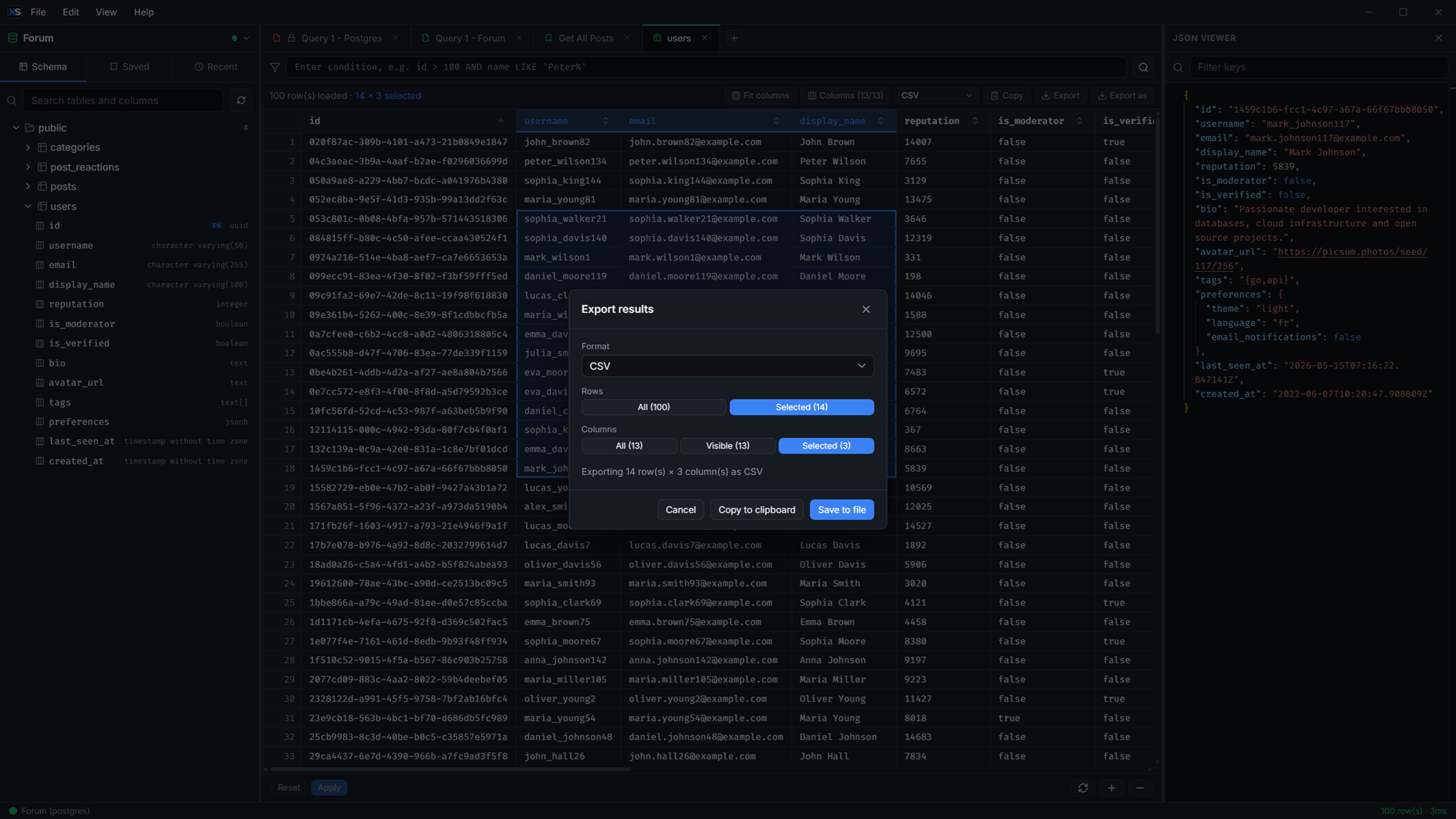Viewport: 1456px width, 819px height.
Task: Open the picsum.photos avatar URL link
Action: (1312, 259)
